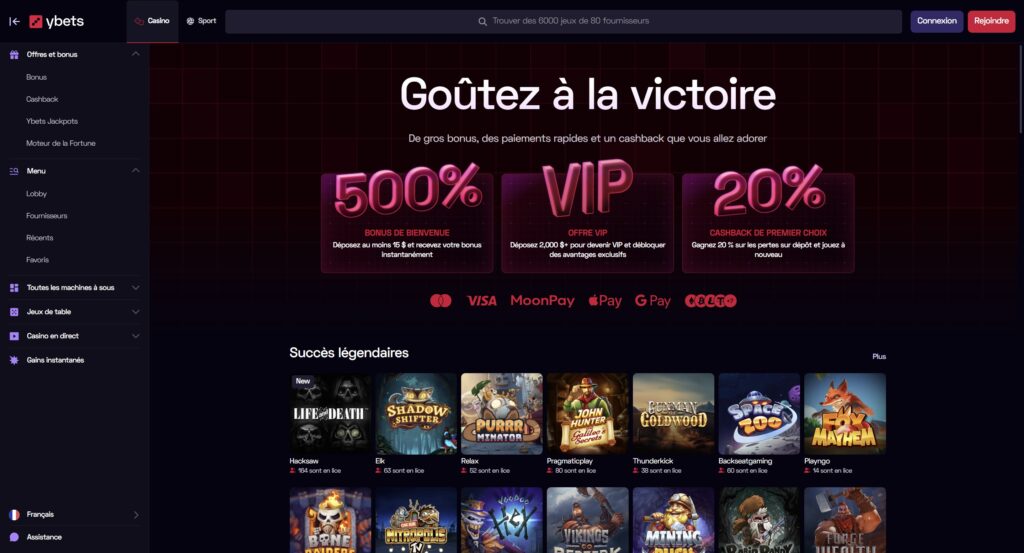Click the gift icon beside Offres et bonus
The height and width of the screenshot is (553, 1024).
click(14, 55)
